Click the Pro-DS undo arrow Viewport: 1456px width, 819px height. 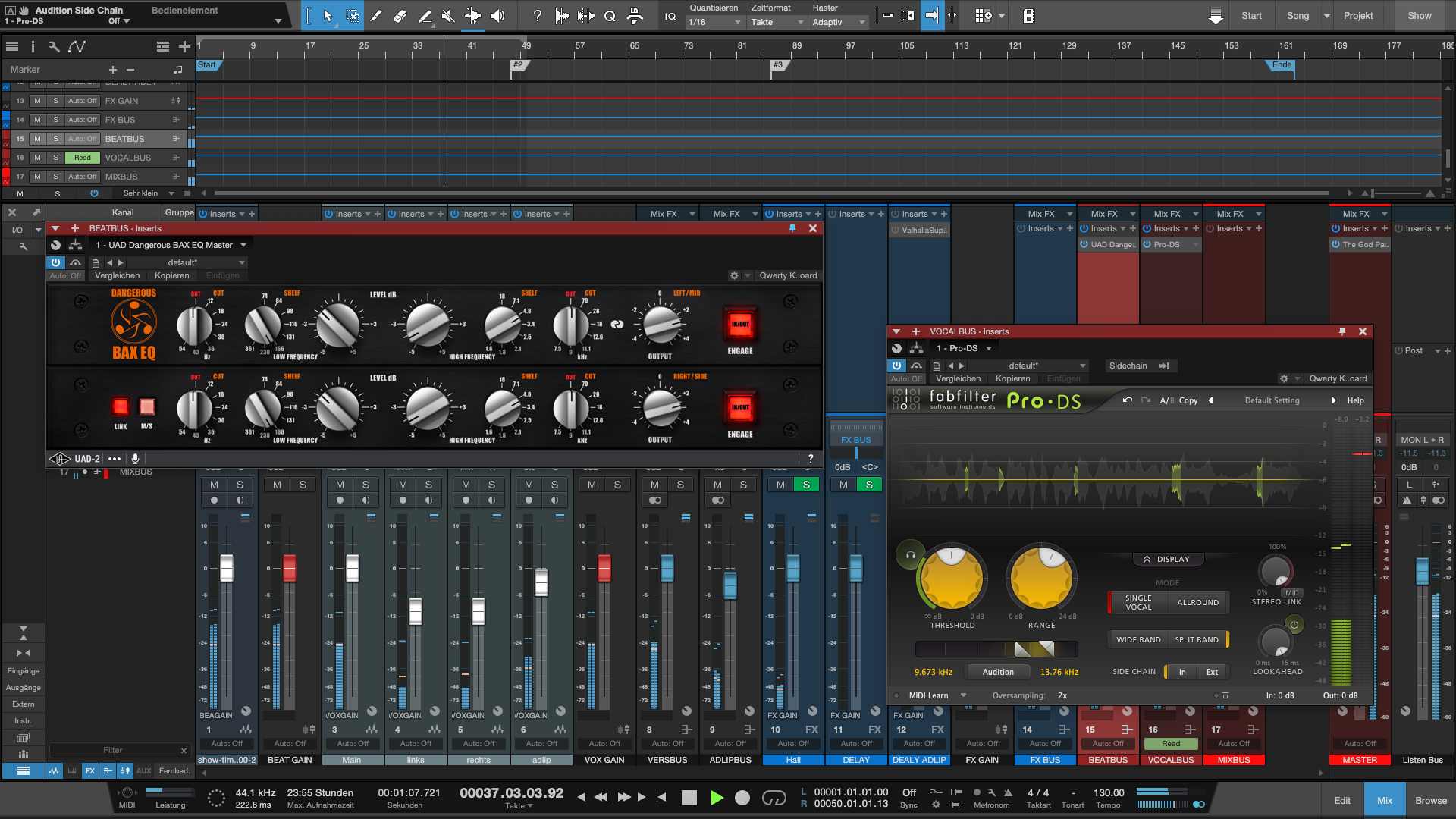1128,400
